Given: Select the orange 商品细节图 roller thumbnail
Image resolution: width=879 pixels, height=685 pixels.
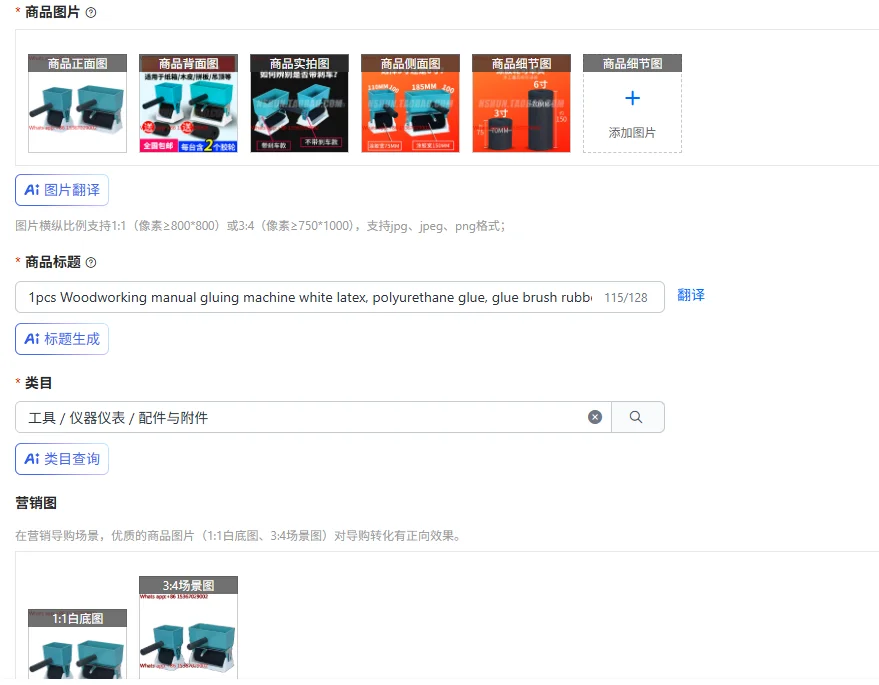Looking at the screenshot, I should 521,103.
